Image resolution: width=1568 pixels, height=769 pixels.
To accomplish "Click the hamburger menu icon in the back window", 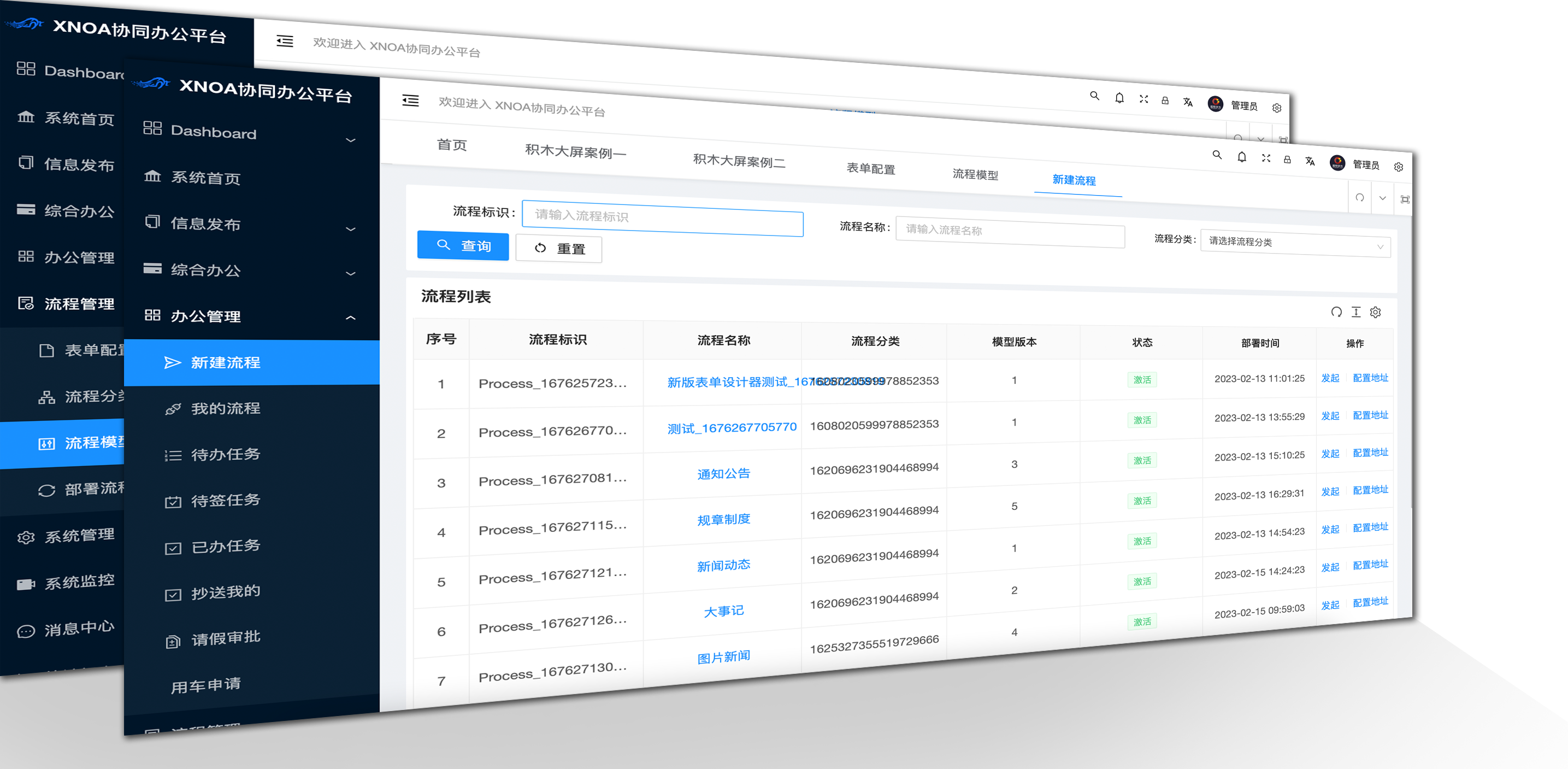I will [285, 41].
